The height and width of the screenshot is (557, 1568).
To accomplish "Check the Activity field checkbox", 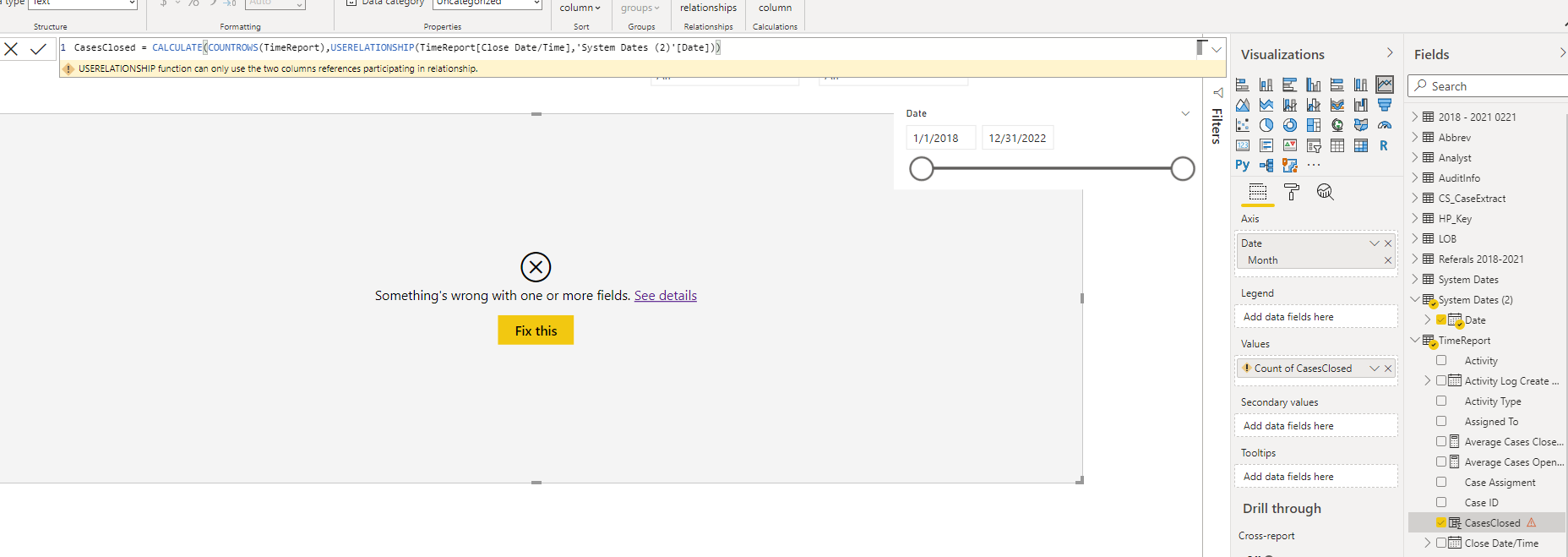I will tap(1441, 360).
